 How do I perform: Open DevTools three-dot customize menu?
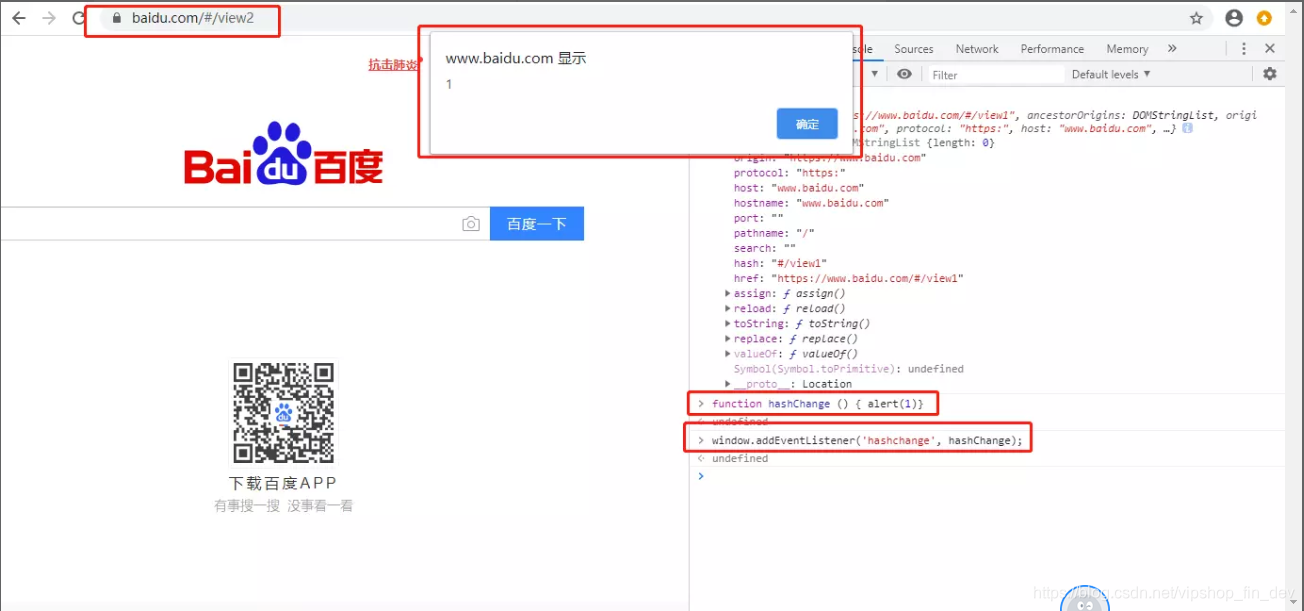pyautogui.click(x=1244, y=48)
